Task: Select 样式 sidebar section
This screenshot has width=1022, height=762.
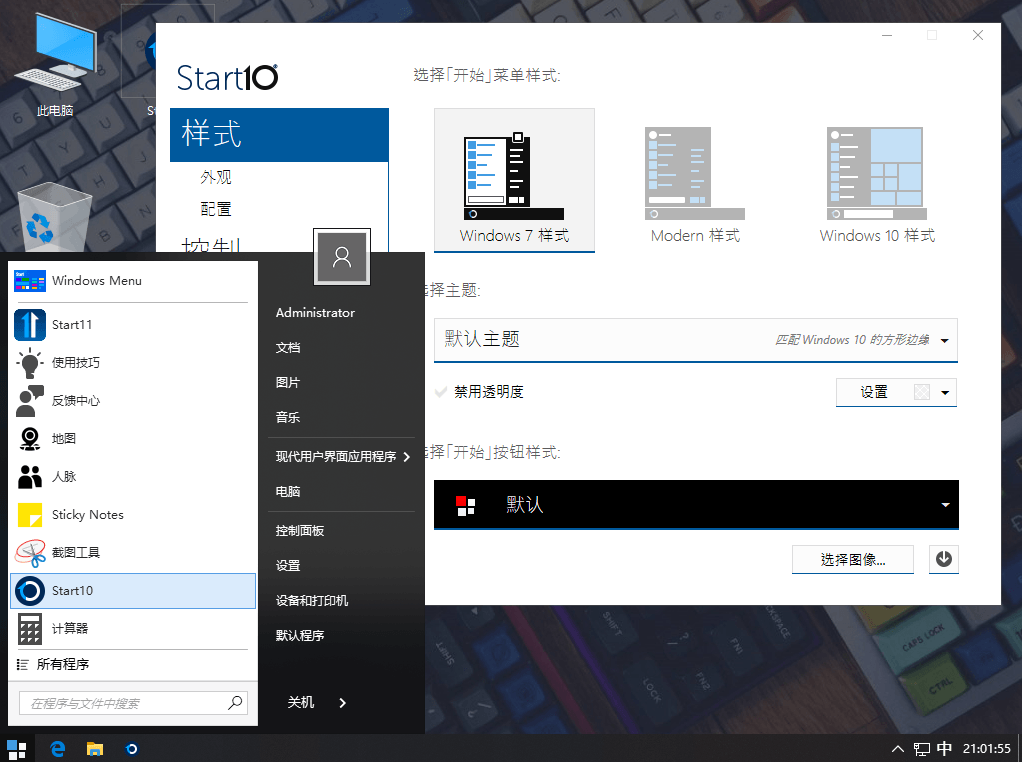Action: pos(279,135)
